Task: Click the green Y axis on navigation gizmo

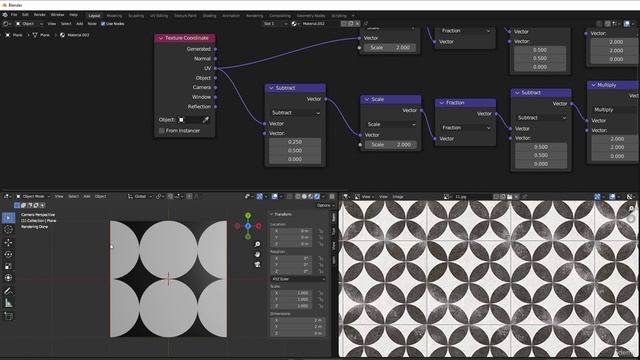Action: [248, 215]
